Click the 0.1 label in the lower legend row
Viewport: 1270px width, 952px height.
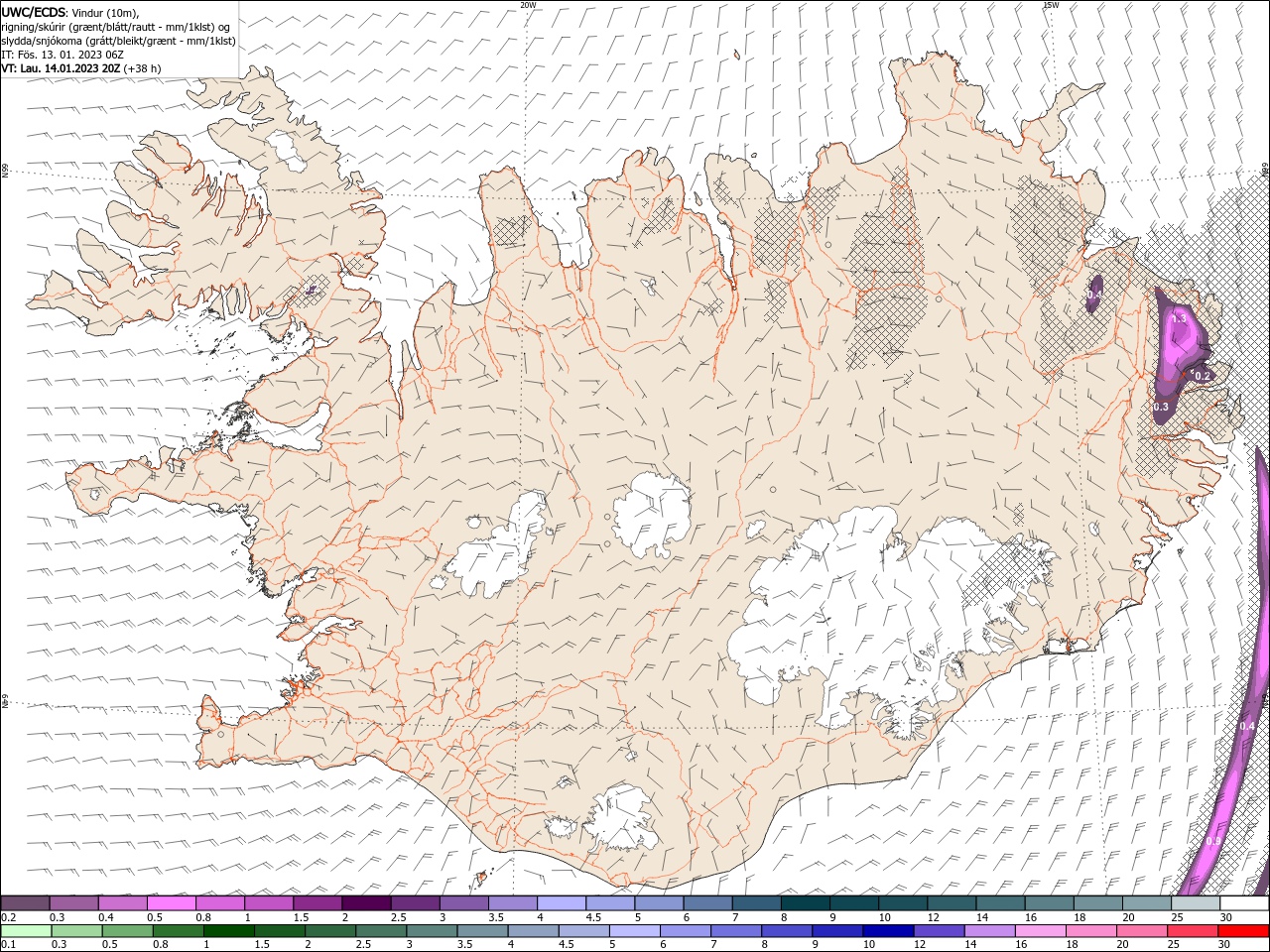(x=8, y=945)
